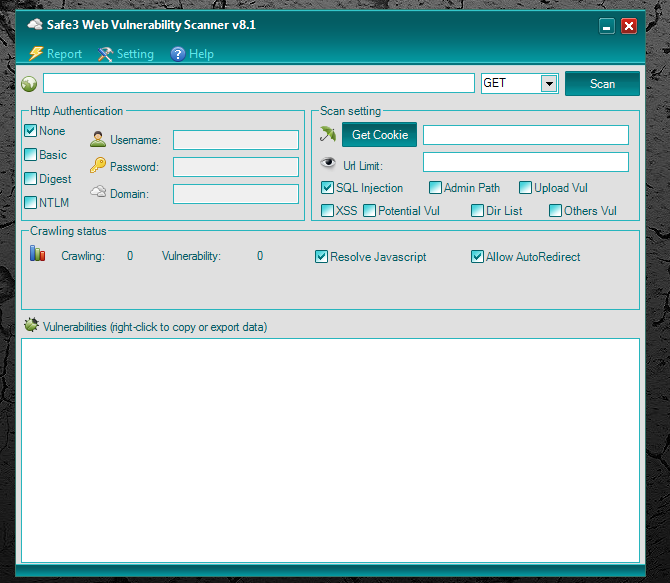Check the Potential Vul option
The width and height of the screenshot is (670, 583).
[x=369, y=211]
